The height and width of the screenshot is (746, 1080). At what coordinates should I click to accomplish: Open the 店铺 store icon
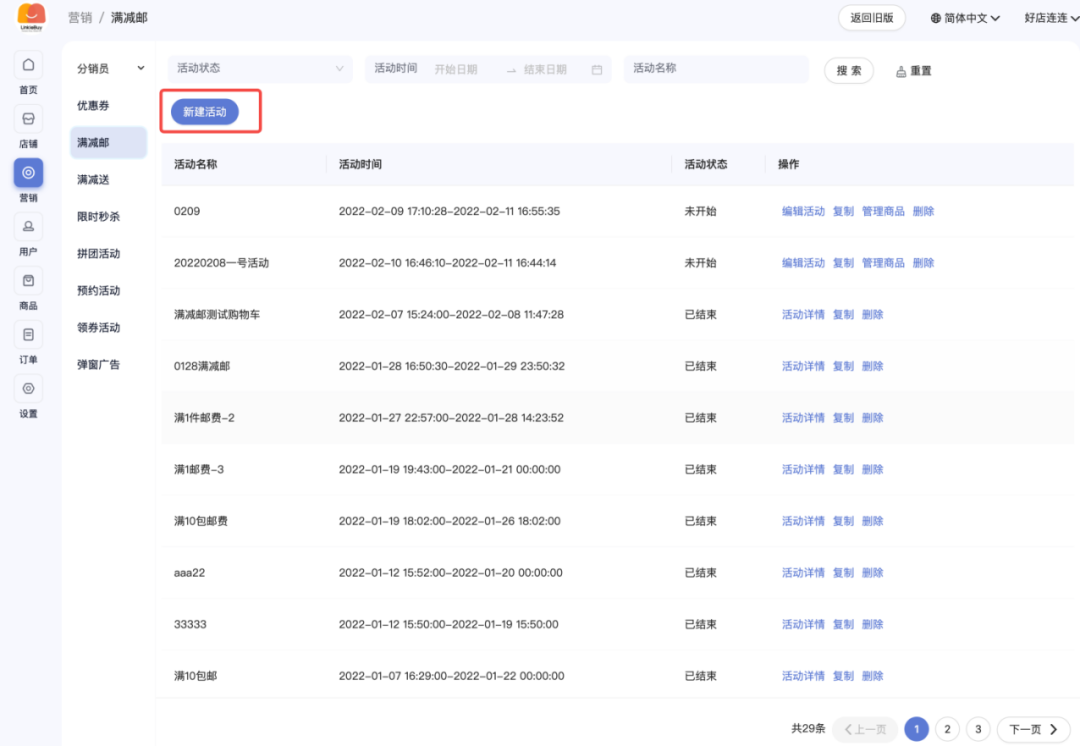point(28,118)
